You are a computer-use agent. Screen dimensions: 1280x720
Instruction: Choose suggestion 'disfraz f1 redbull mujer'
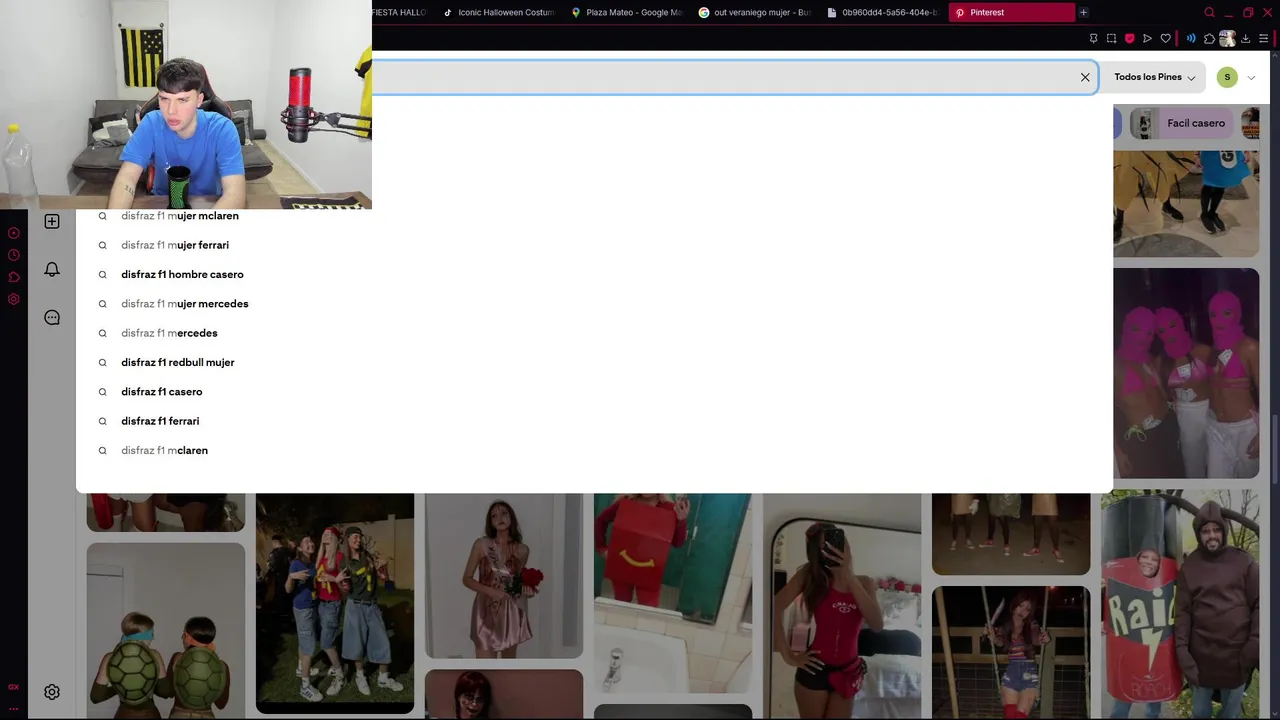(x=178, y=362)
